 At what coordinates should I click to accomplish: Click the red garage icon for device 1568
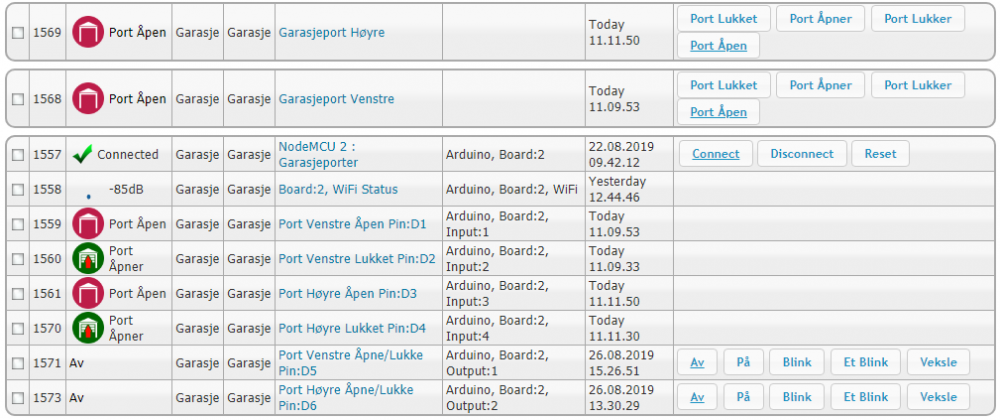tap(88, 98)
